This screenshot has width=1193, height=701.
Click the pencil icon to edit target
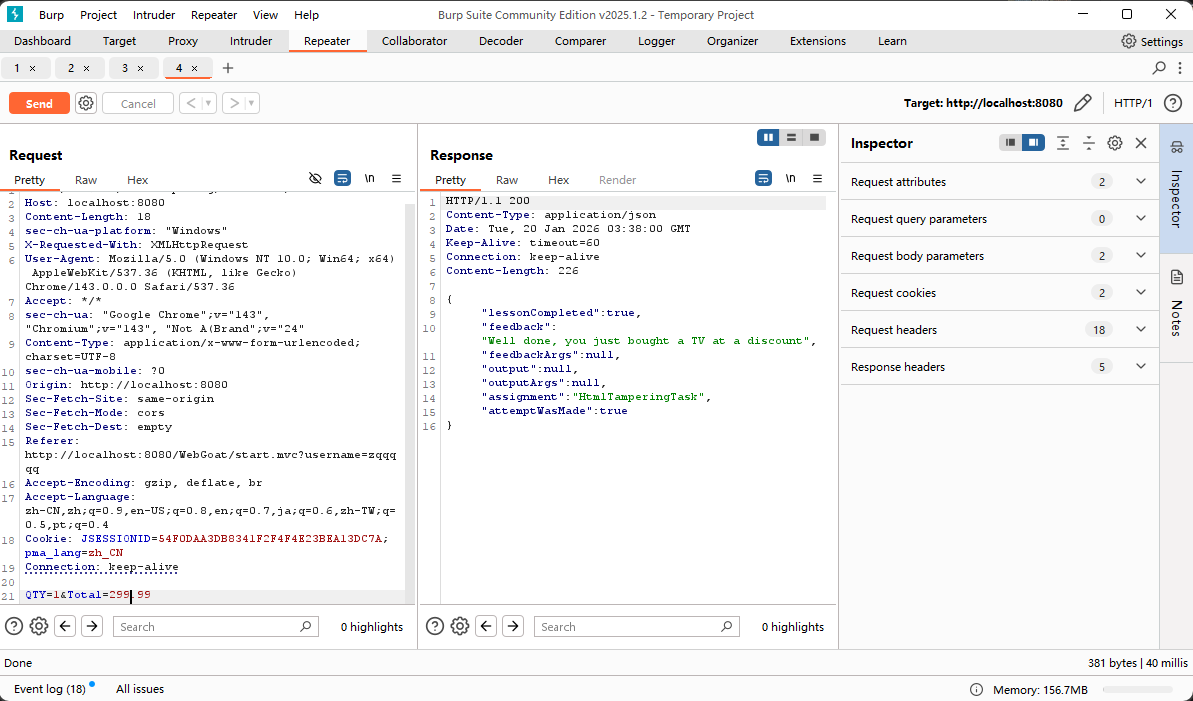[x=1082, y=103]
